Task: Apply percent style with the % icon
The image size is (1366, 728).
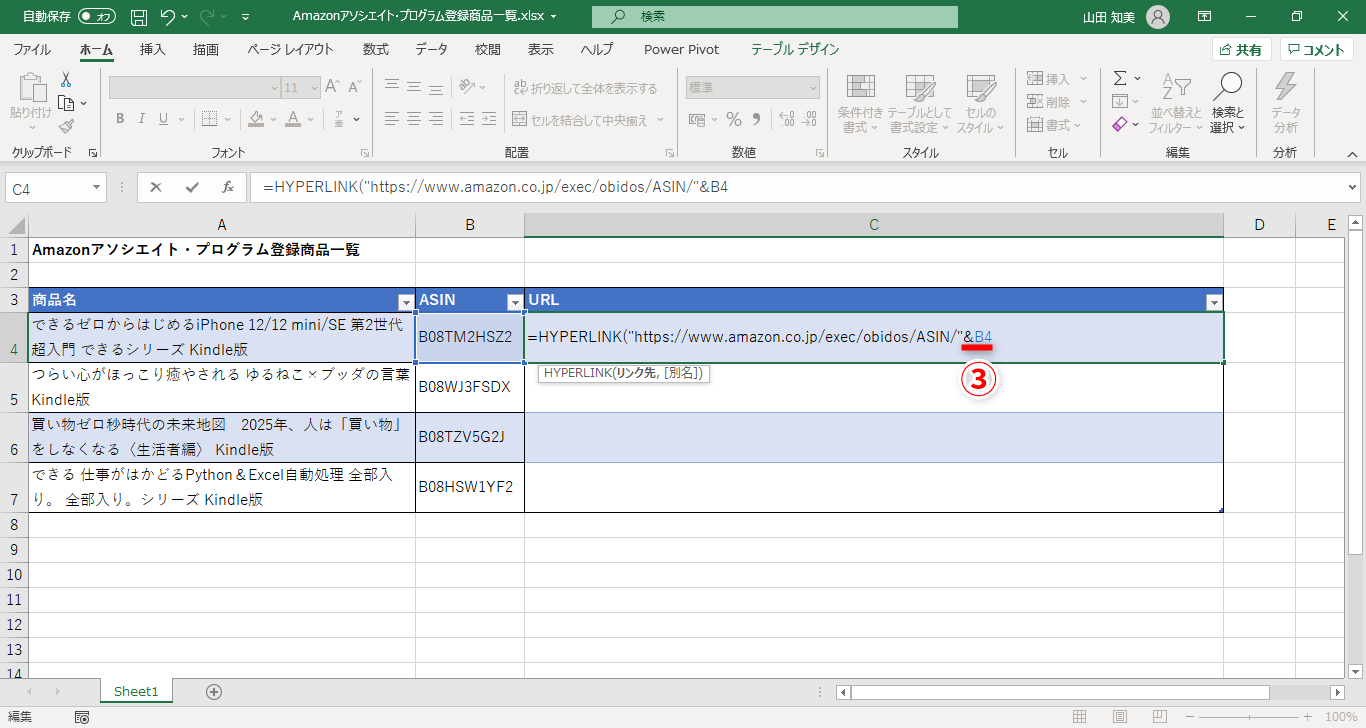Action: [734, 120]
